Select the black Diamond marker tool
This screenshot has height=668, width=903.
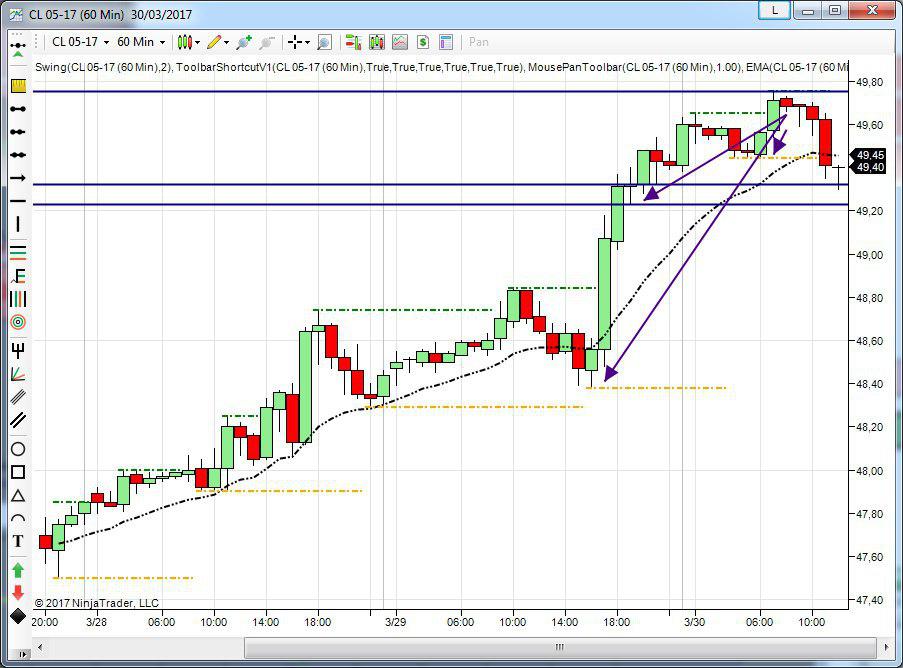tap(17, 615)
